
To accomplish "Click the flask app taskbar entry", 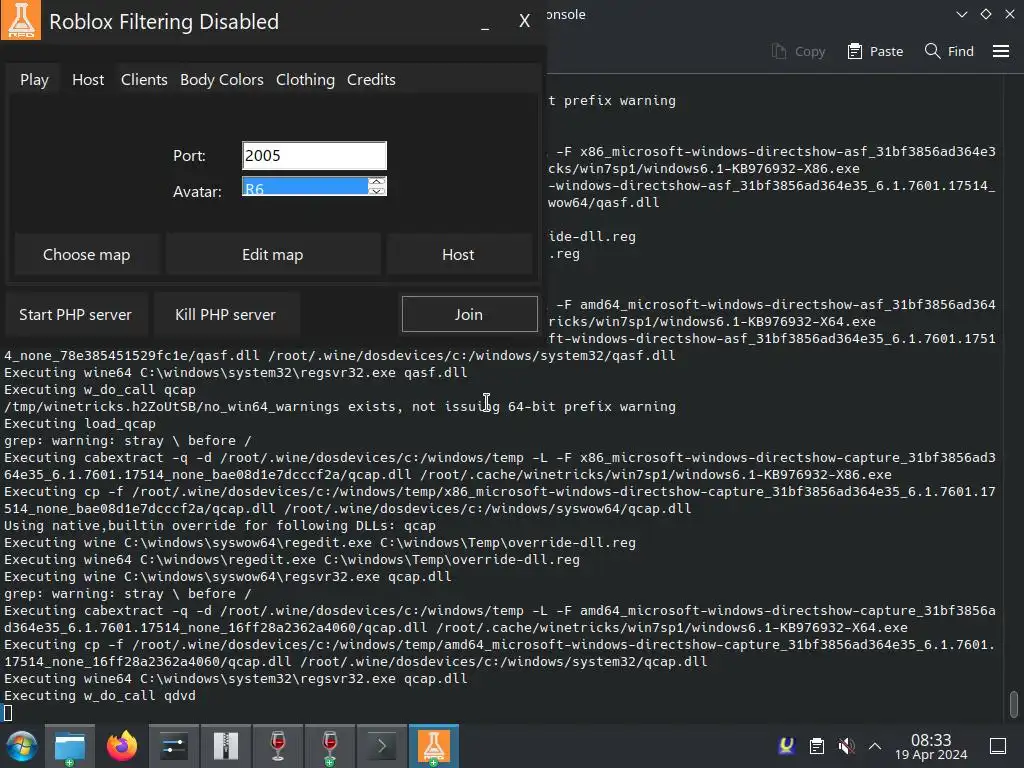I will 434,746.
